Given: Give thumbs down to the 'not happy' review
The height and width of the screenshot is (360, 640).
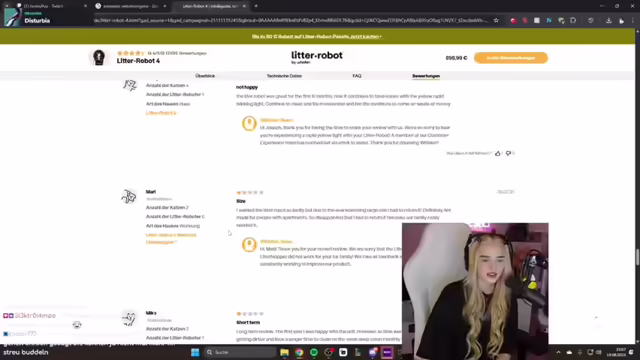Looking at the screenshot, I should click(x=508, y=153).
